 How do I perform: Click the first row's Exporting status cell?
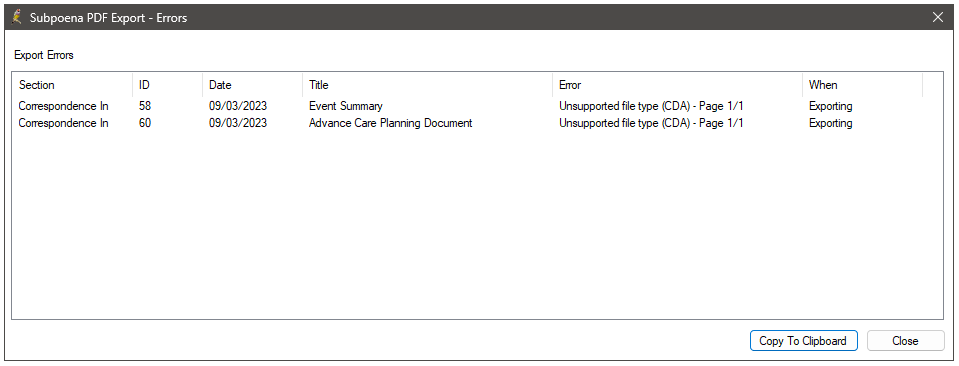coord(831,106)
